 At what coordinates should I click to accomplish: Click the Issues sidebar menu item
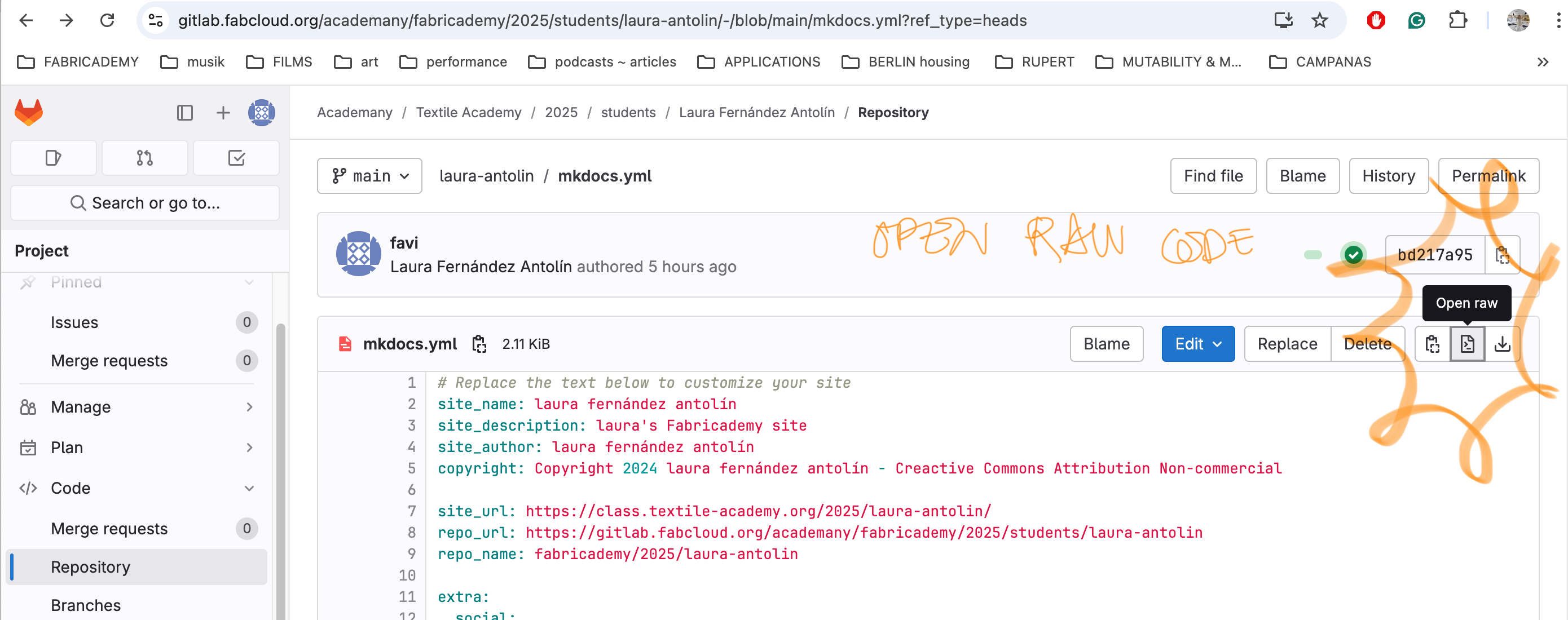tap(74, 322)
